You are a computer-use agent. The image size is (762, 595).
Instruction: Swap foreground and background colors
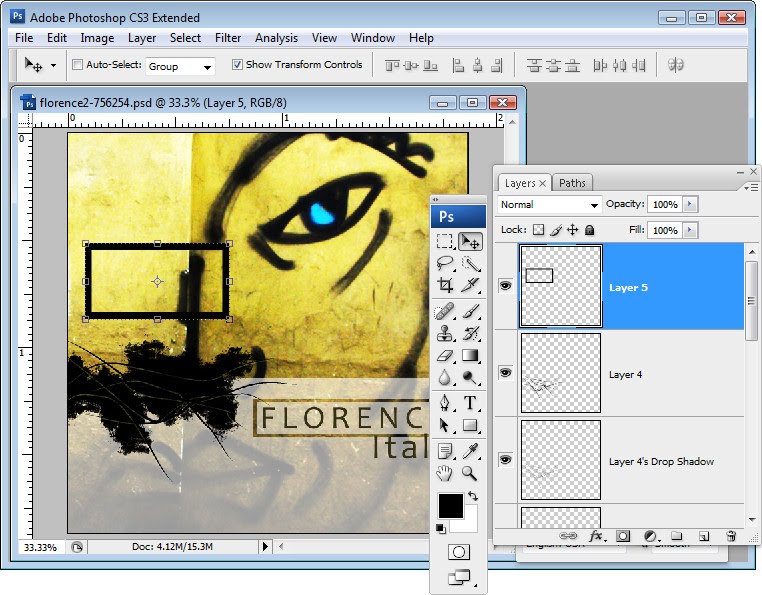[473, 496]
